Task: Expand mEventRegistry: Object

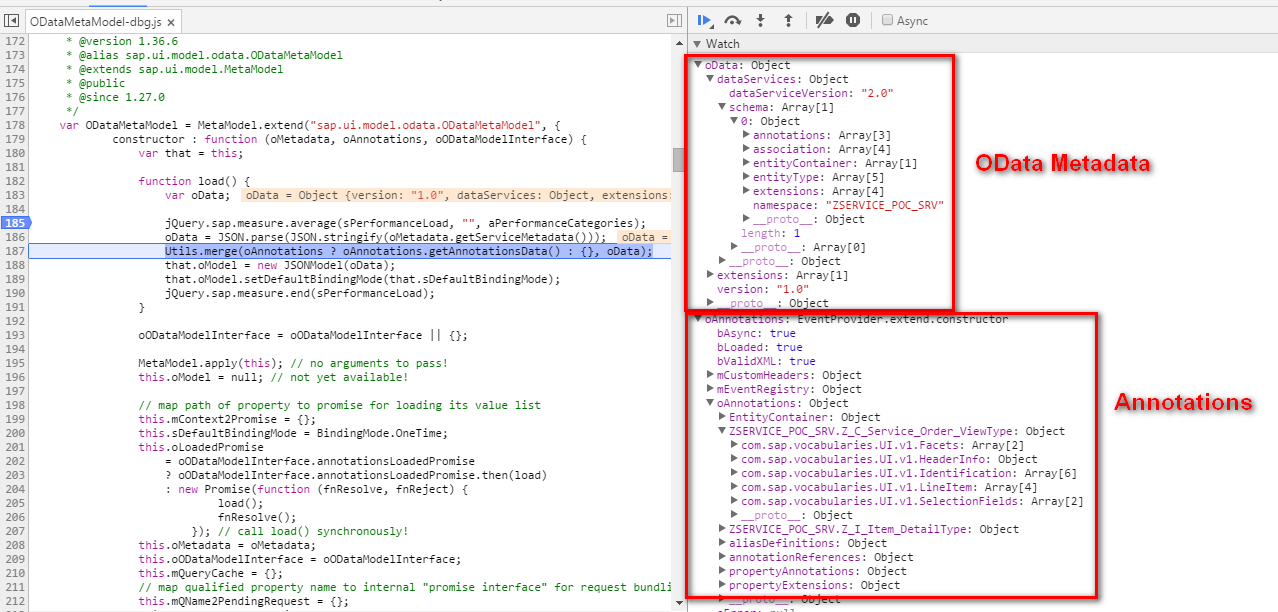Action: coord(710,389)
